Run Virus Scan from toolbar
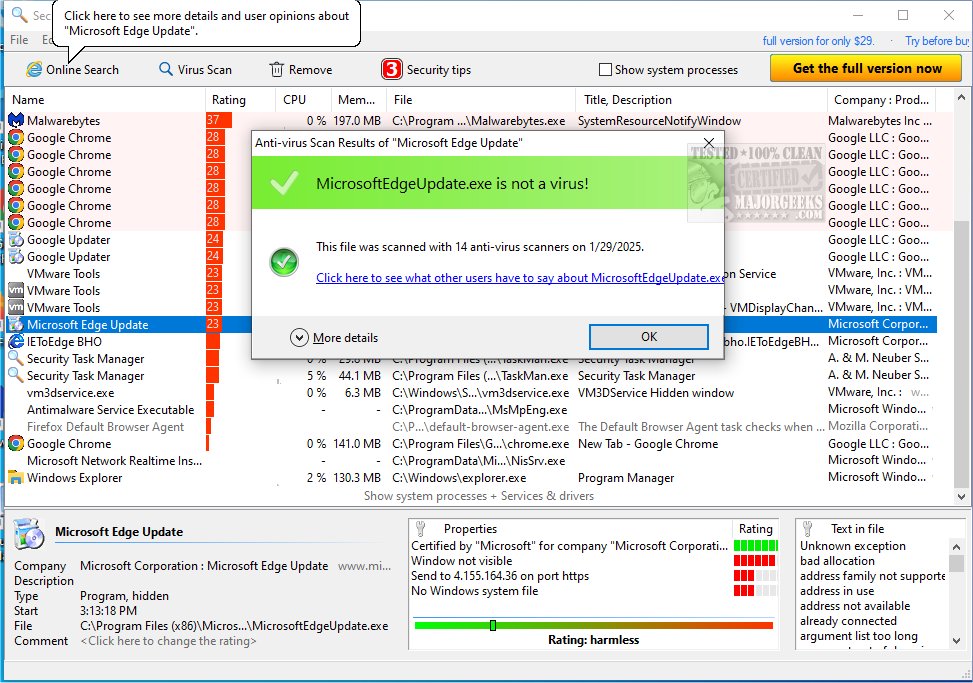 point(195,69)
